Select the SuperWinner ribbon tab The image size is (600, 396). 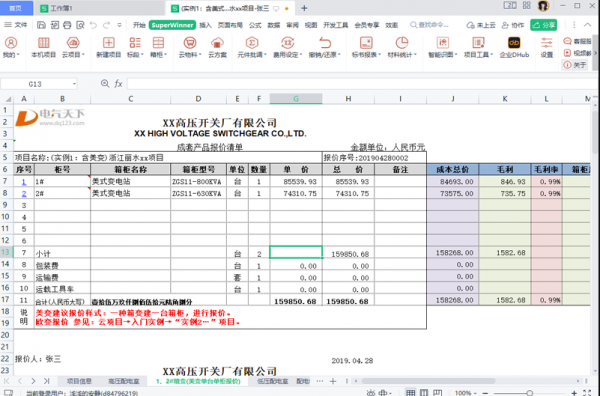[x=172, y=25]
